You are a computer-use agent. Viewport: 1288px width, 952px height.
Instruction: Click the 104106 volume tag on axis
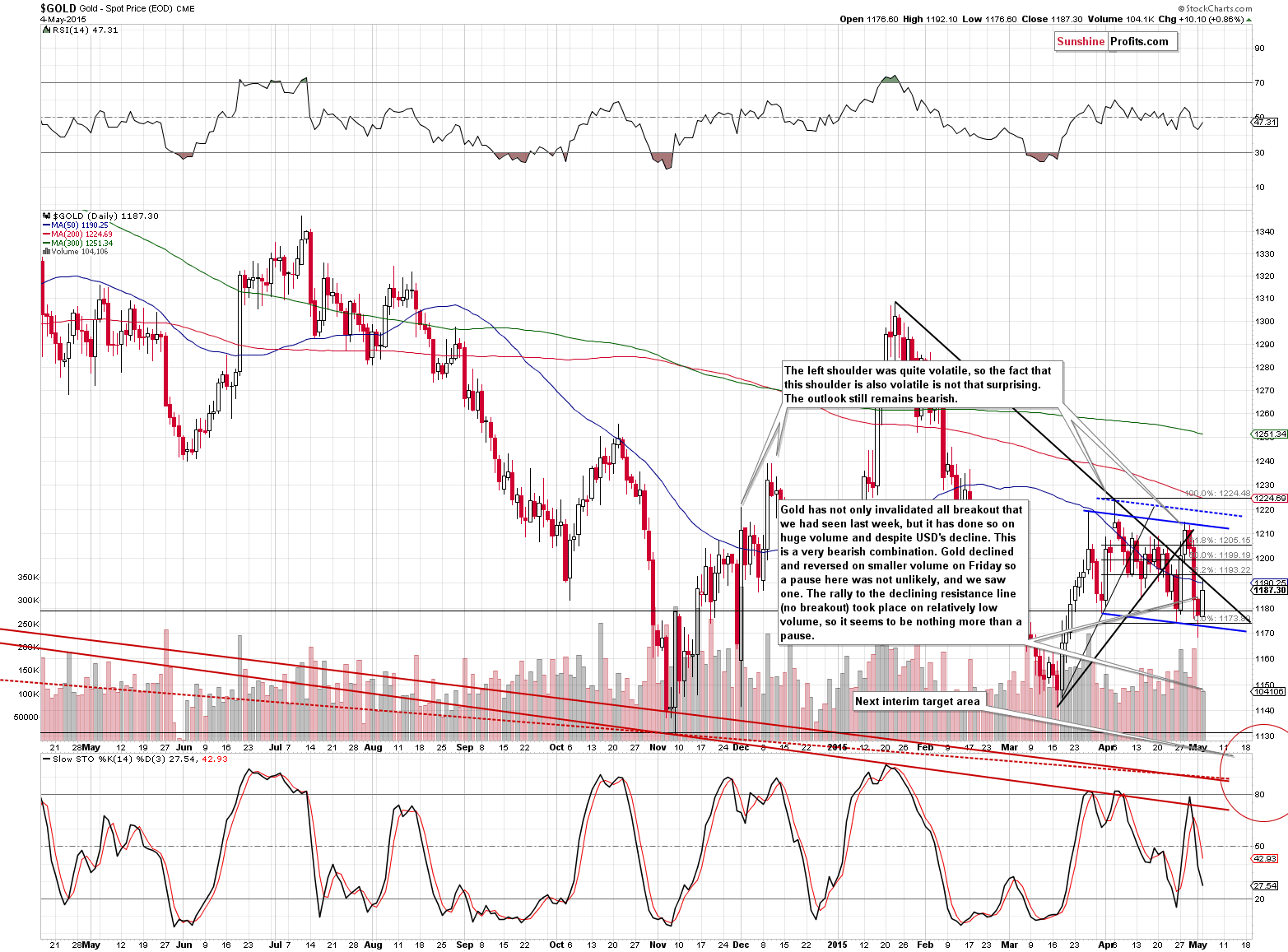click(x=1268, y=691)
